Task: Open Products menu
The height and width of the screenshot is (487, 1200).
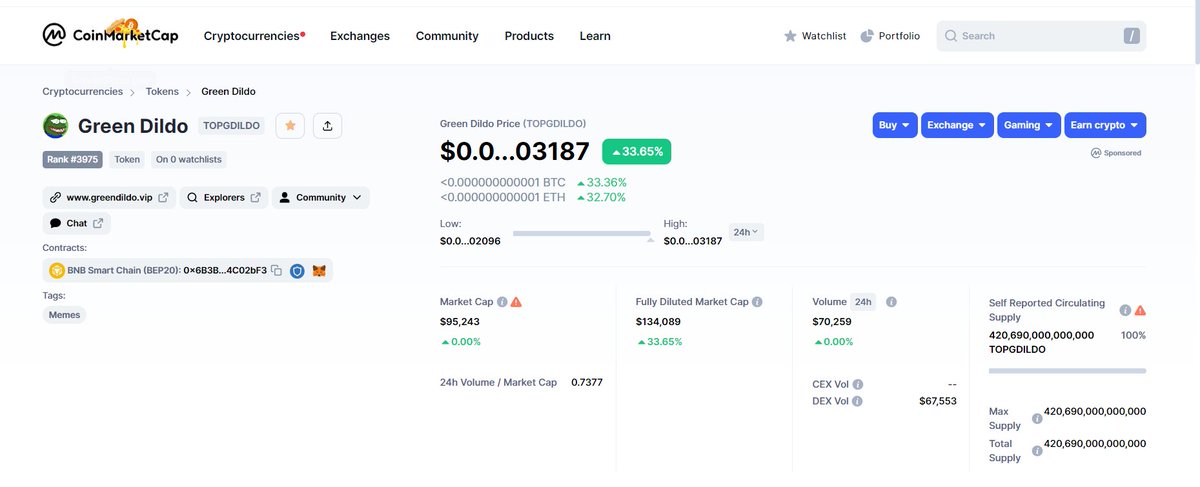Action: 529,36
